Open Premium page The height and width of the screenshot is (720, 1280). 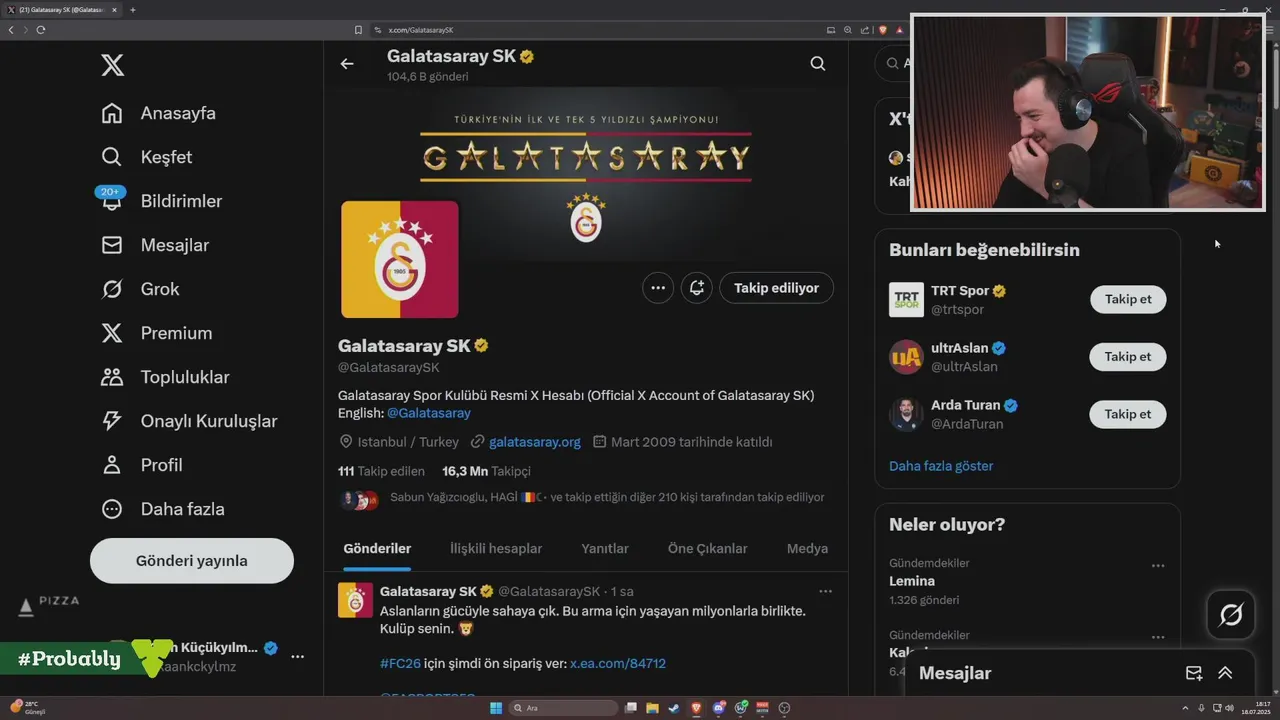pyautogui.click(x=156, y=333)
